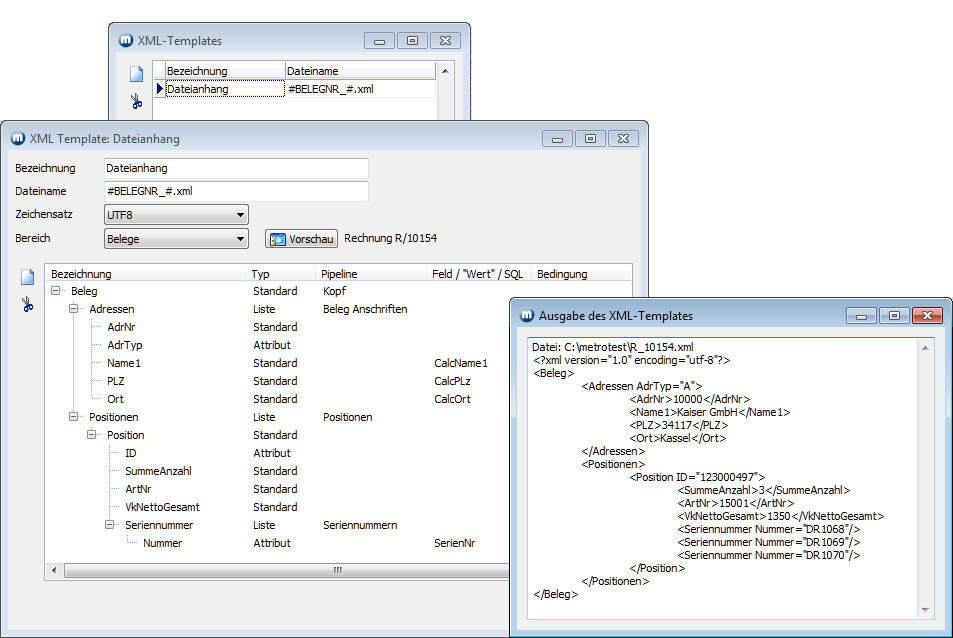Click Vorschau preview button

(301, 239)
